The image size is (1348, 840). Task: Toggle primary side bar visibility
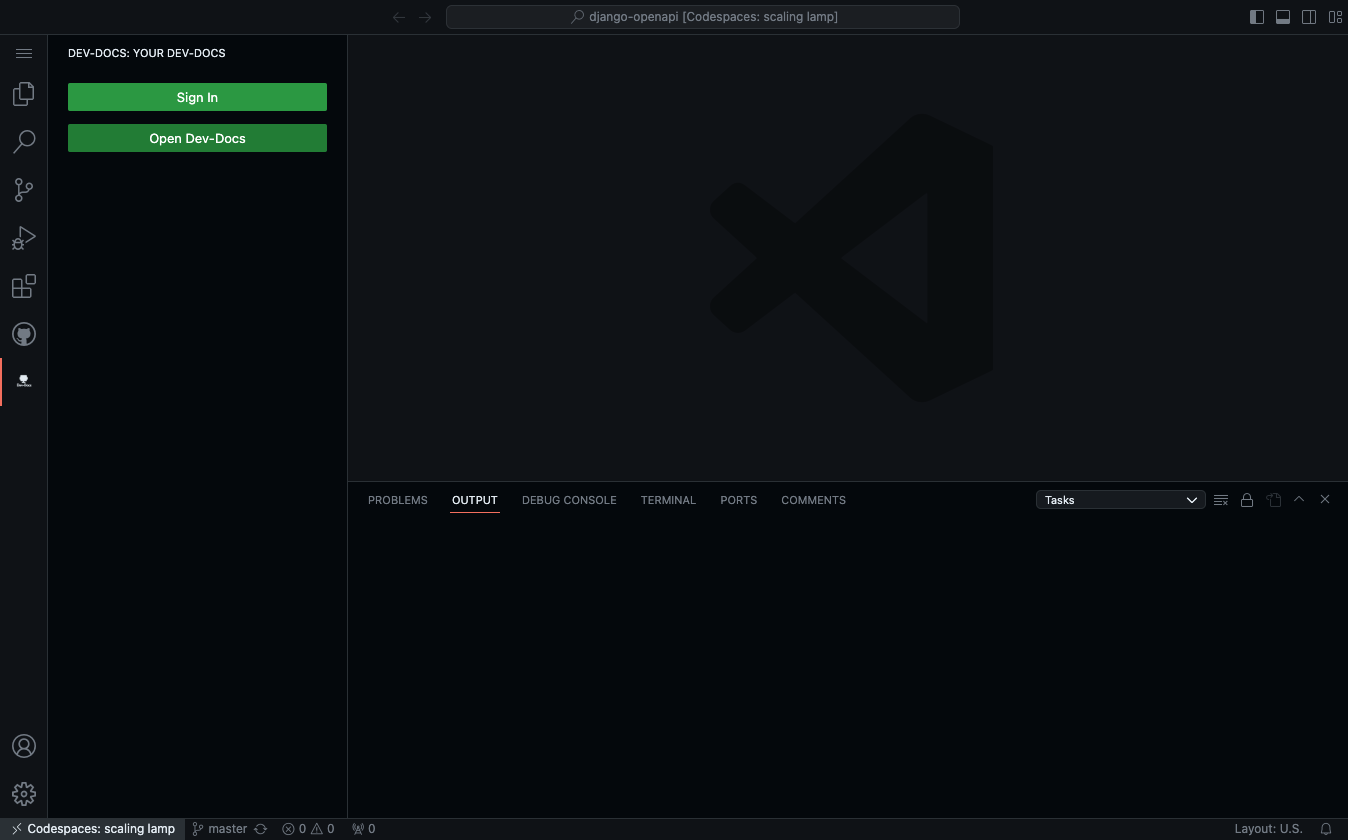click(x=1257, y=17)
